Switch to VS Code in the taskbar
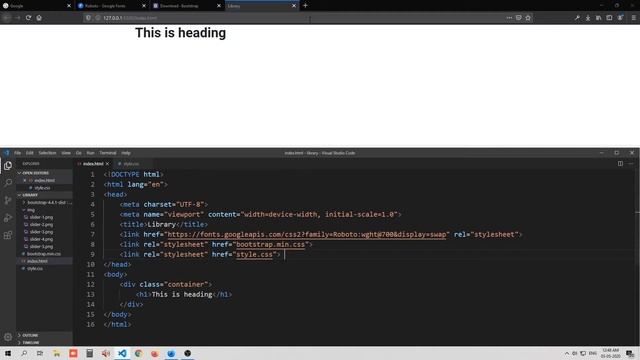The height and width of the screenshot is (360, 640). 122,353
